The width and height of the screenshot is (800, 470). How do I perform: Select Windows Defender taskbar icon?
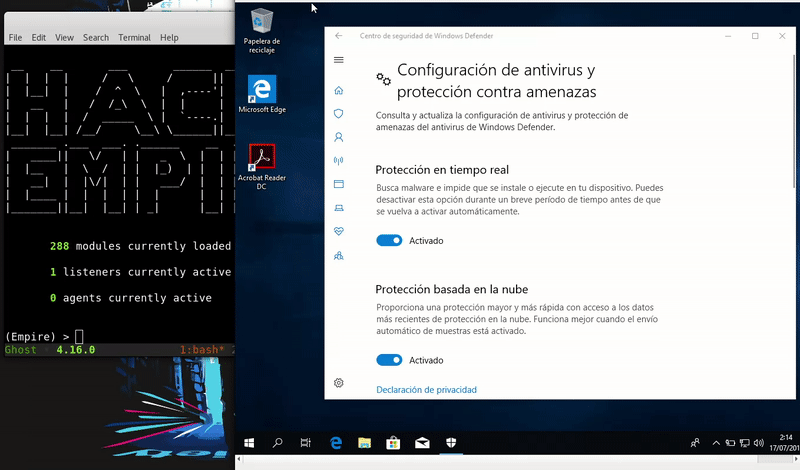(x=451, y=443)
